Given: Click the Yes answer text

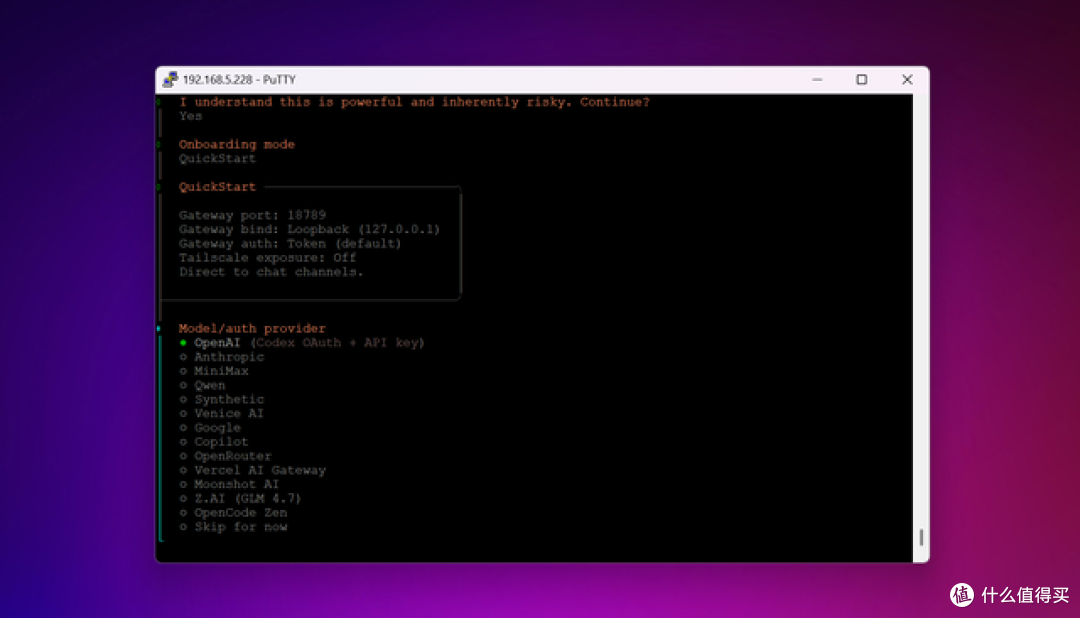Looking at the screenshot, I should 191,116.
